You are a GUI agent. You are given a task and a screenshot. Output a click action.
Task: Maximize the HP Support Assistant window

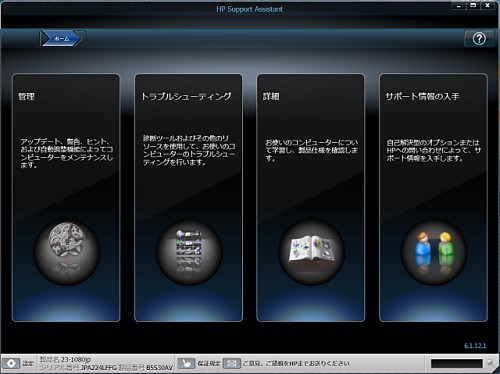tap(473, 6)
